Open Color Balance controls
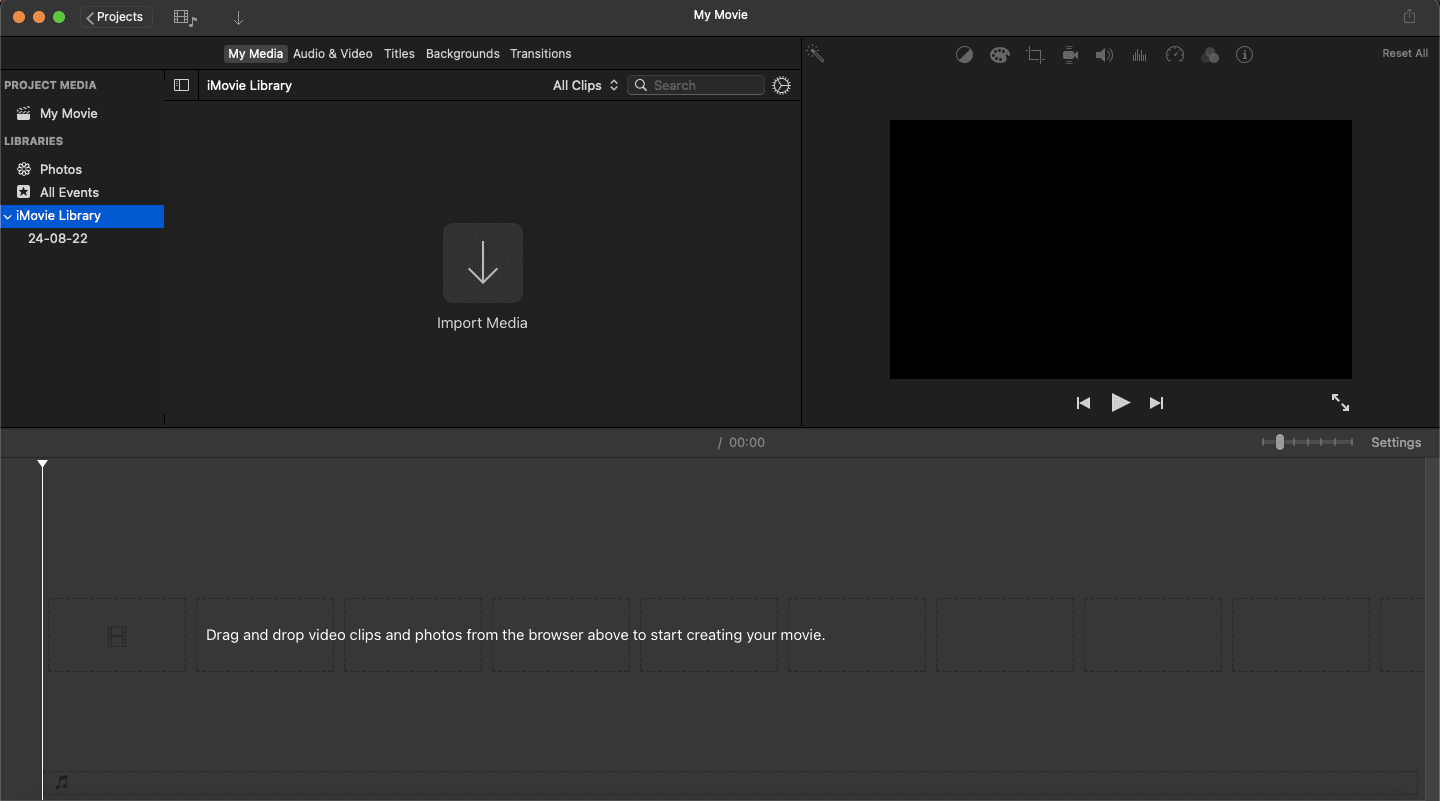The width and height of the screenshot is (1440, 801). (x=964, y=55)
